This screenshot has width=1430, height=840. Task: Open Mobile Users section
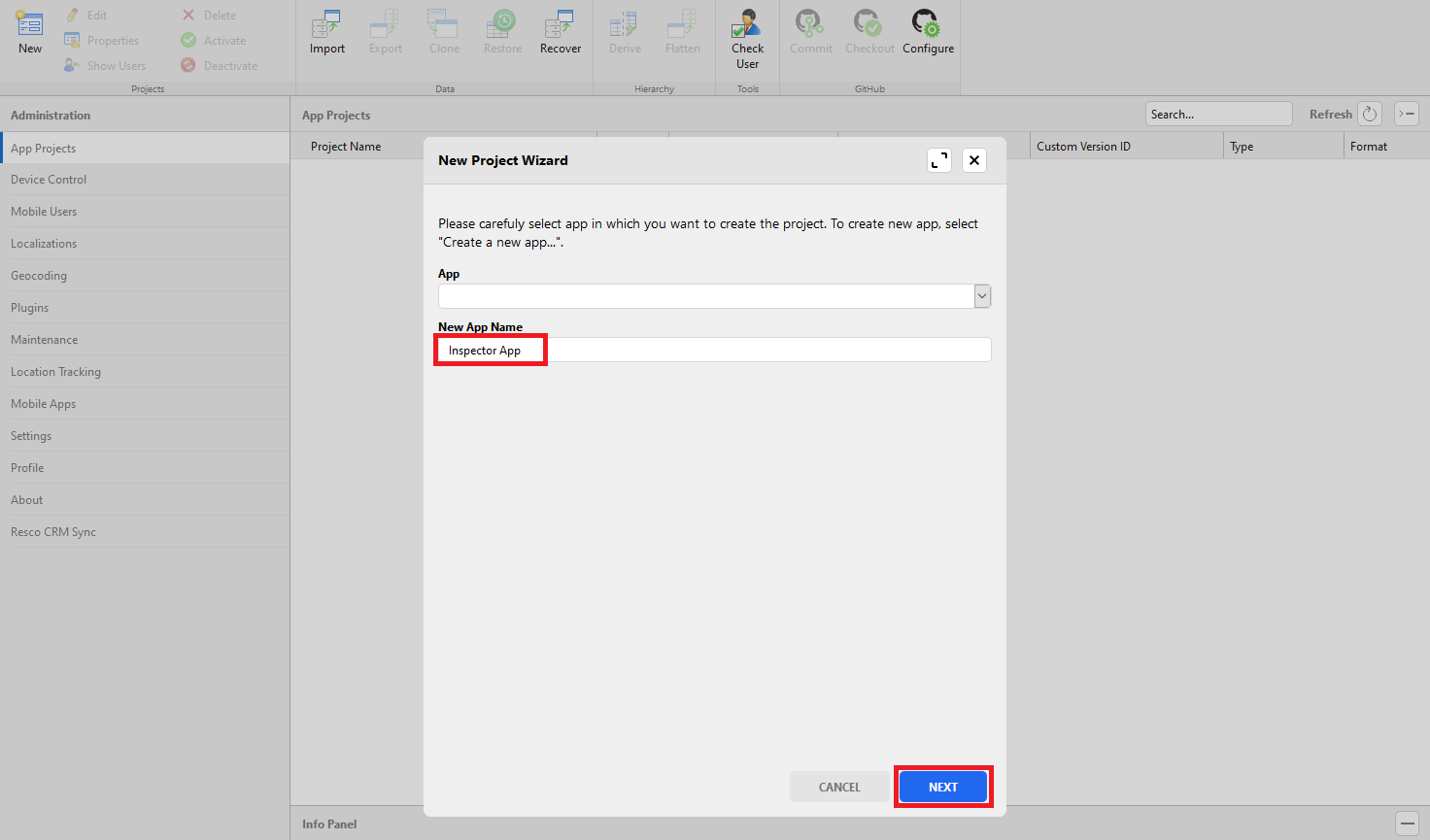44,212
